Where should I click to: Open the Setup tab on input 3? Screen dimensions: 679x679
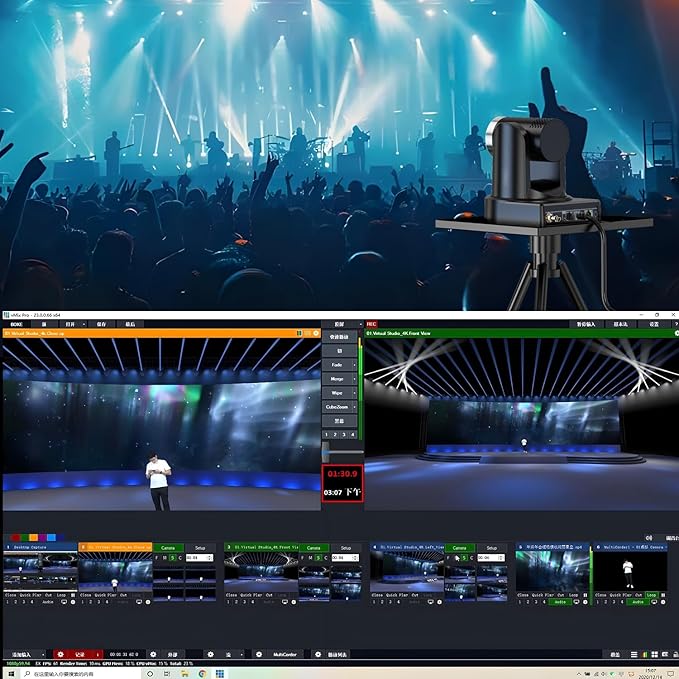(345, 548)
